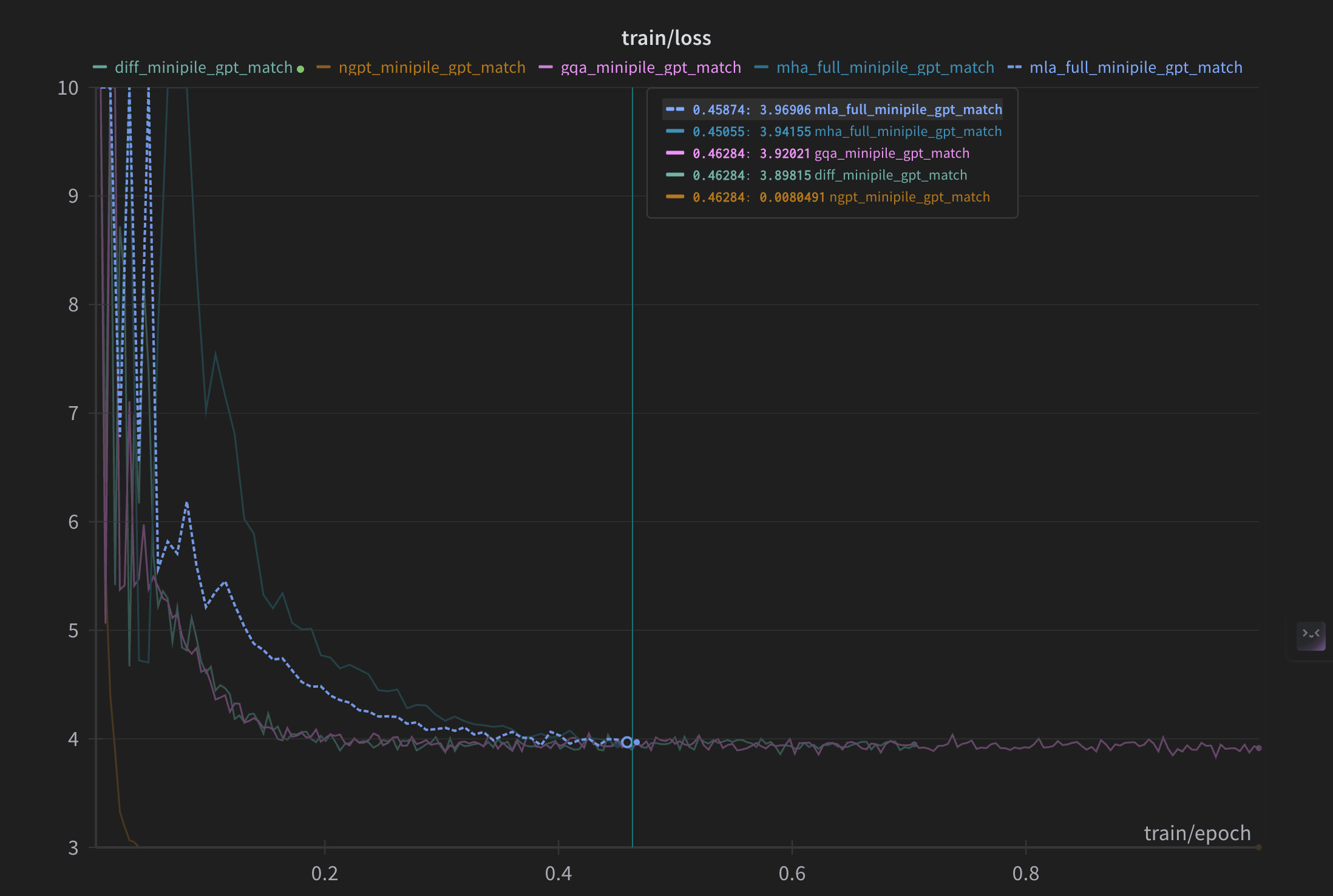Click the teal dash icon before diff legend
This screenshot has height=896, width=1333.
point(100,67)
